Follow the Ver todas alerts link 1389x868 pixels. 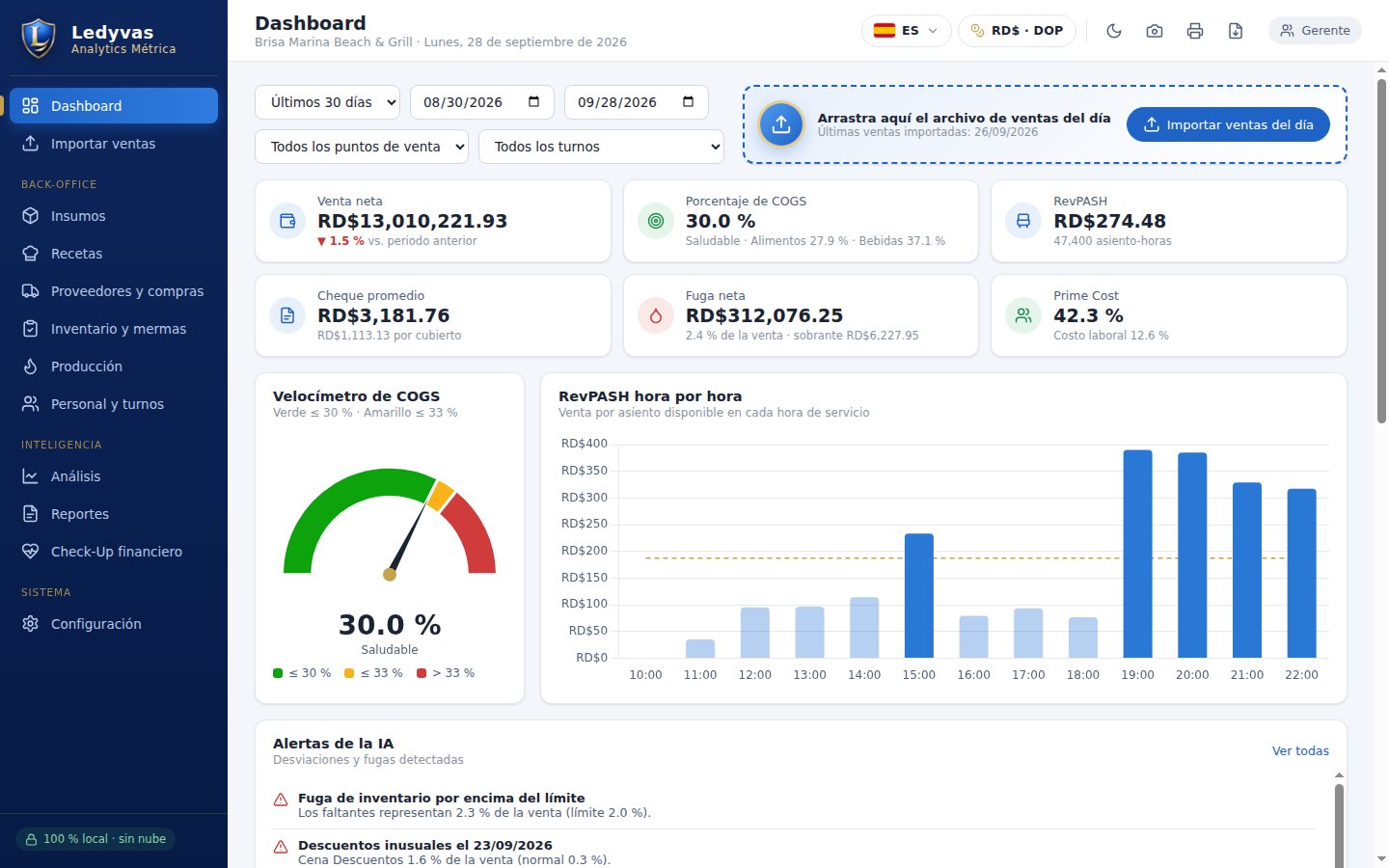tap(1300, 751)
